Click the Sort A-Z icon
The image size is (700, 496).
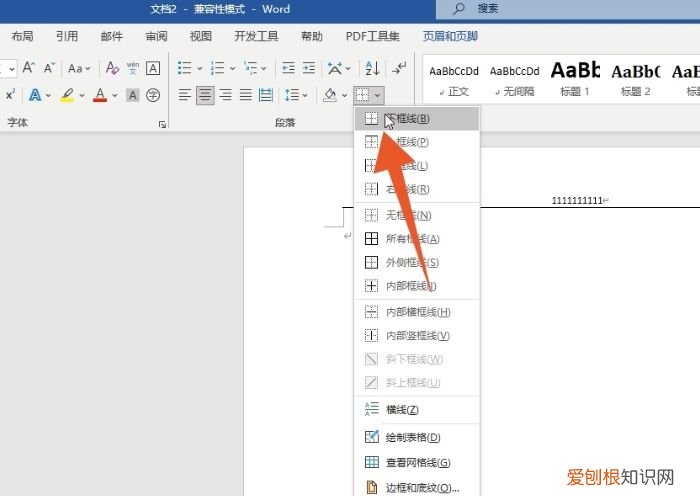372,68
